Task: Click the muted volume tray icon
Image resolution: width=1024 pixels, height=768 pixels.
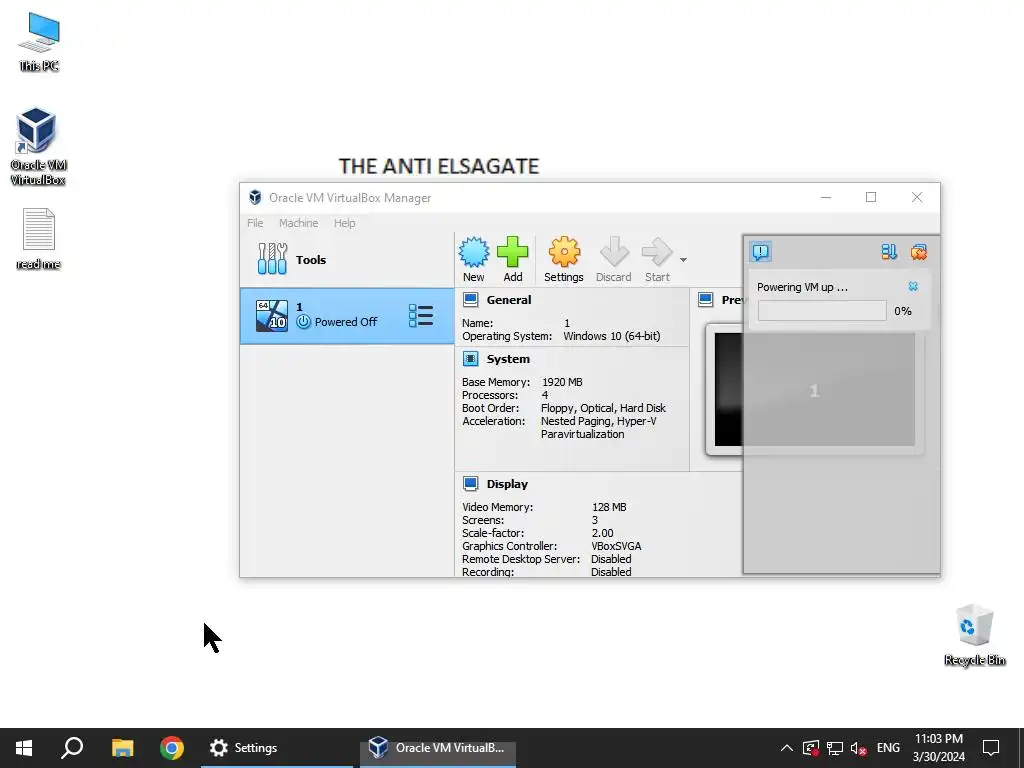Action: coord(859,748)
